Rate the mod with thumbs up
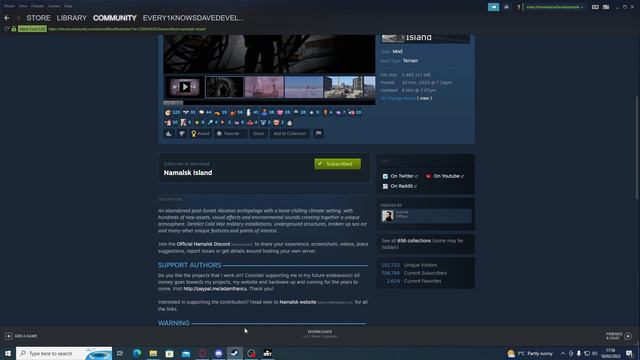 [x=169, y=133]
